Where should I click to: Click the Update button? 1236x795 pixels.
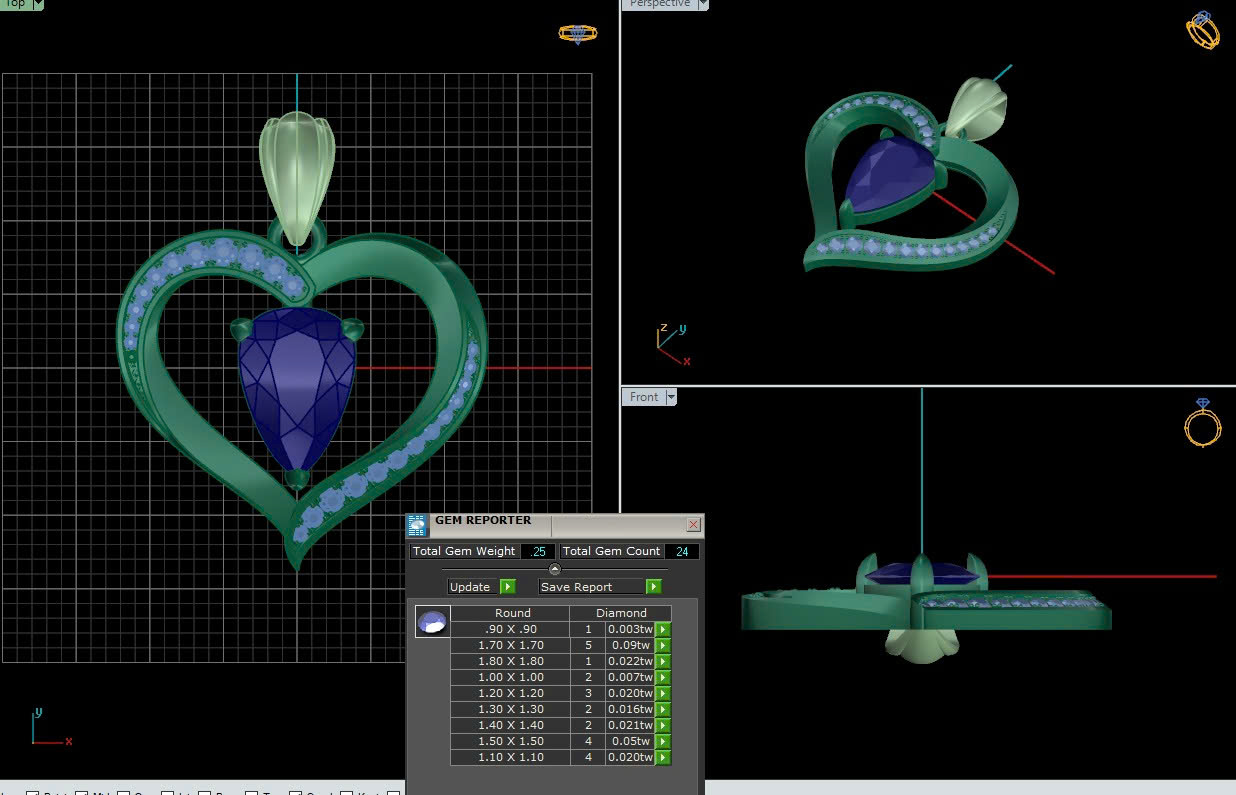point(471,587)
